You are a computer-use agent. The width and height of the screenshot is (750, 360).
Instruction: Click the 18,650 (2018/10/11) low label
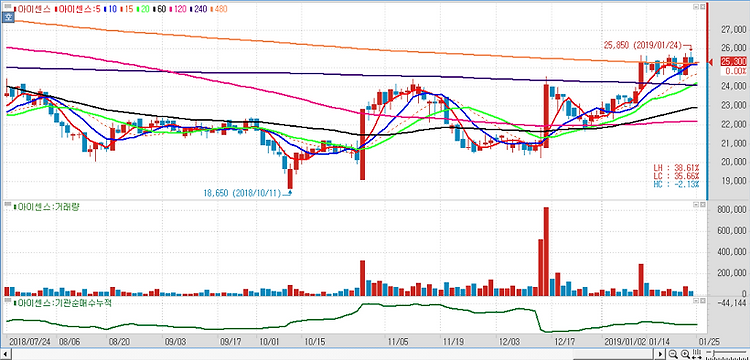point(243,194)
